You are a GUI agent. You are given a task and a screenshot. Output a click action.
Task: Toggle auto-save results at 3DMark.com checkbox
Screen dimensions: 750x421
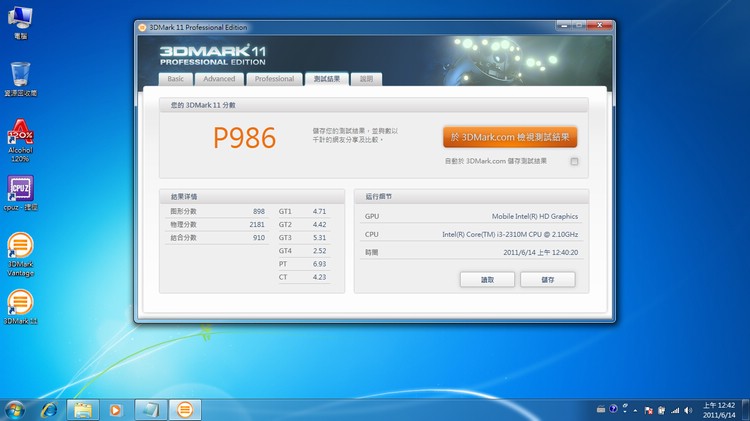coord(574,162)
